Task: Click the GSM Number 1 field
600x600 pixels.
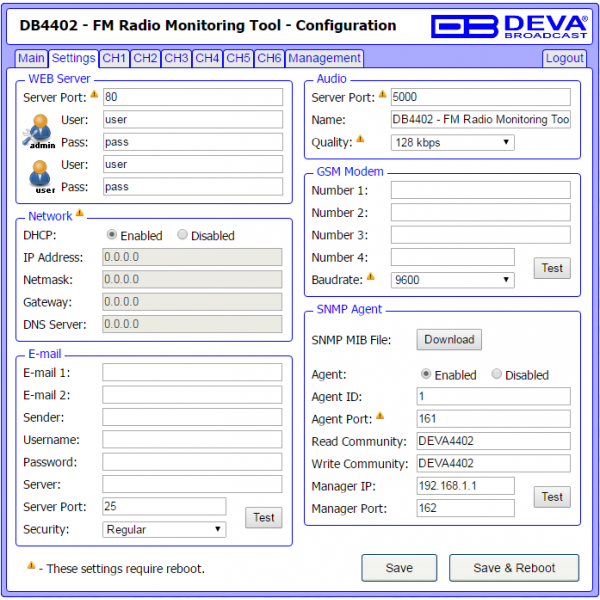Action: (481, 190)
